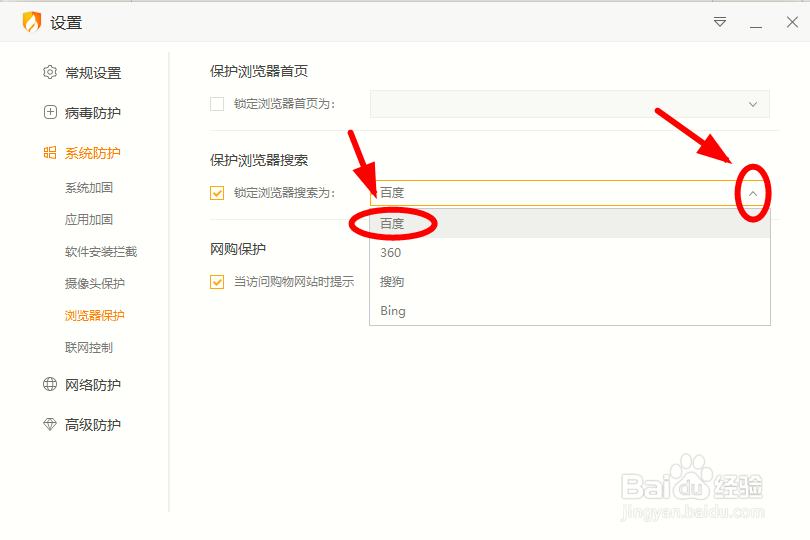
Task: Click the 保护浏览器首页 heading
Action: click(x=259, y=71)
